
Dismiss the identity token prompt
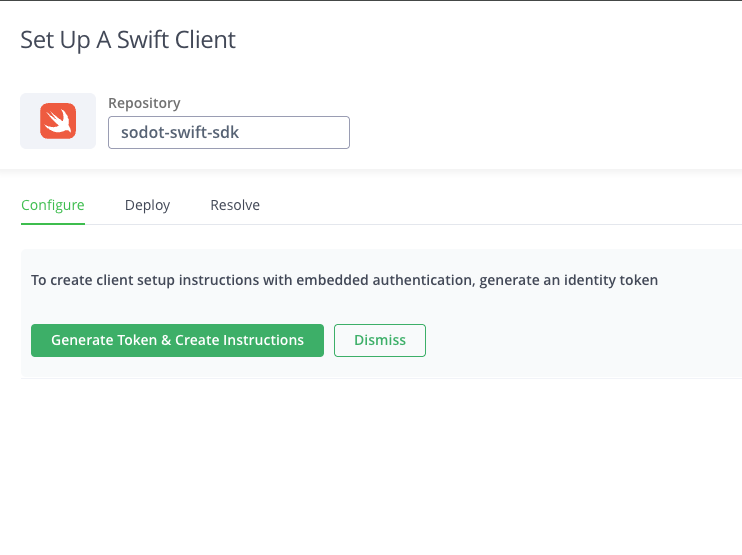380,340
